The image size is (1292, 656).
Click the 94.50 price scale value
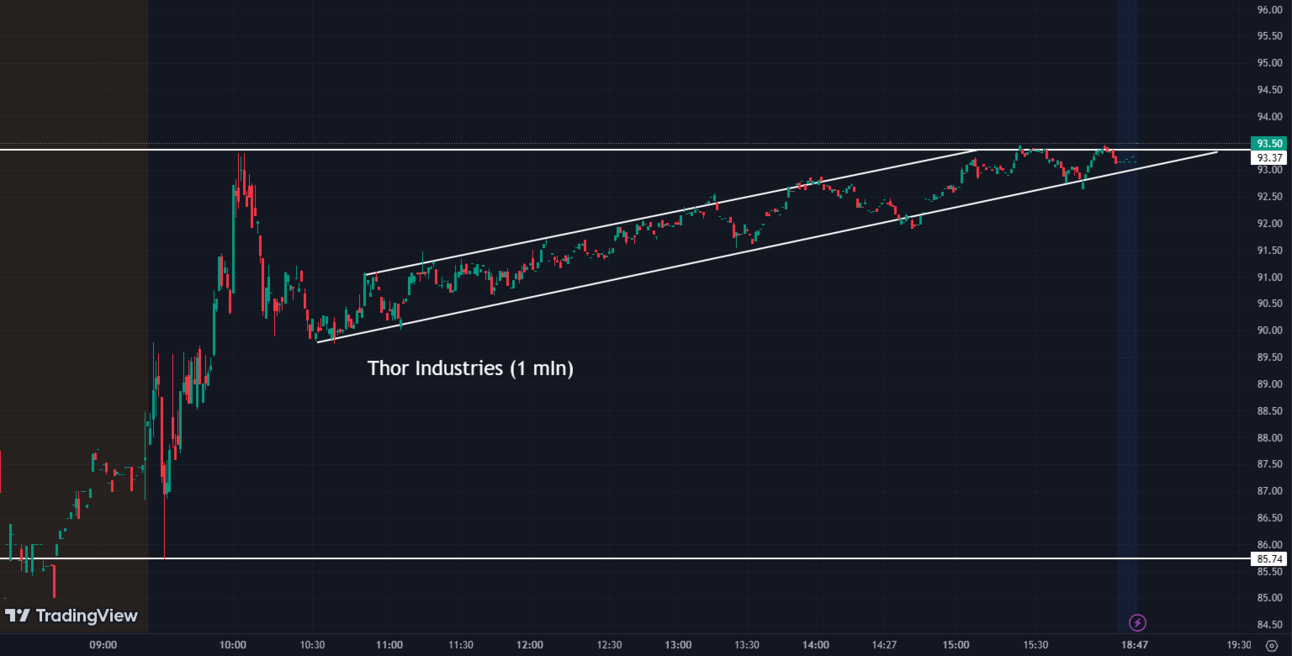click(1269, 90)
